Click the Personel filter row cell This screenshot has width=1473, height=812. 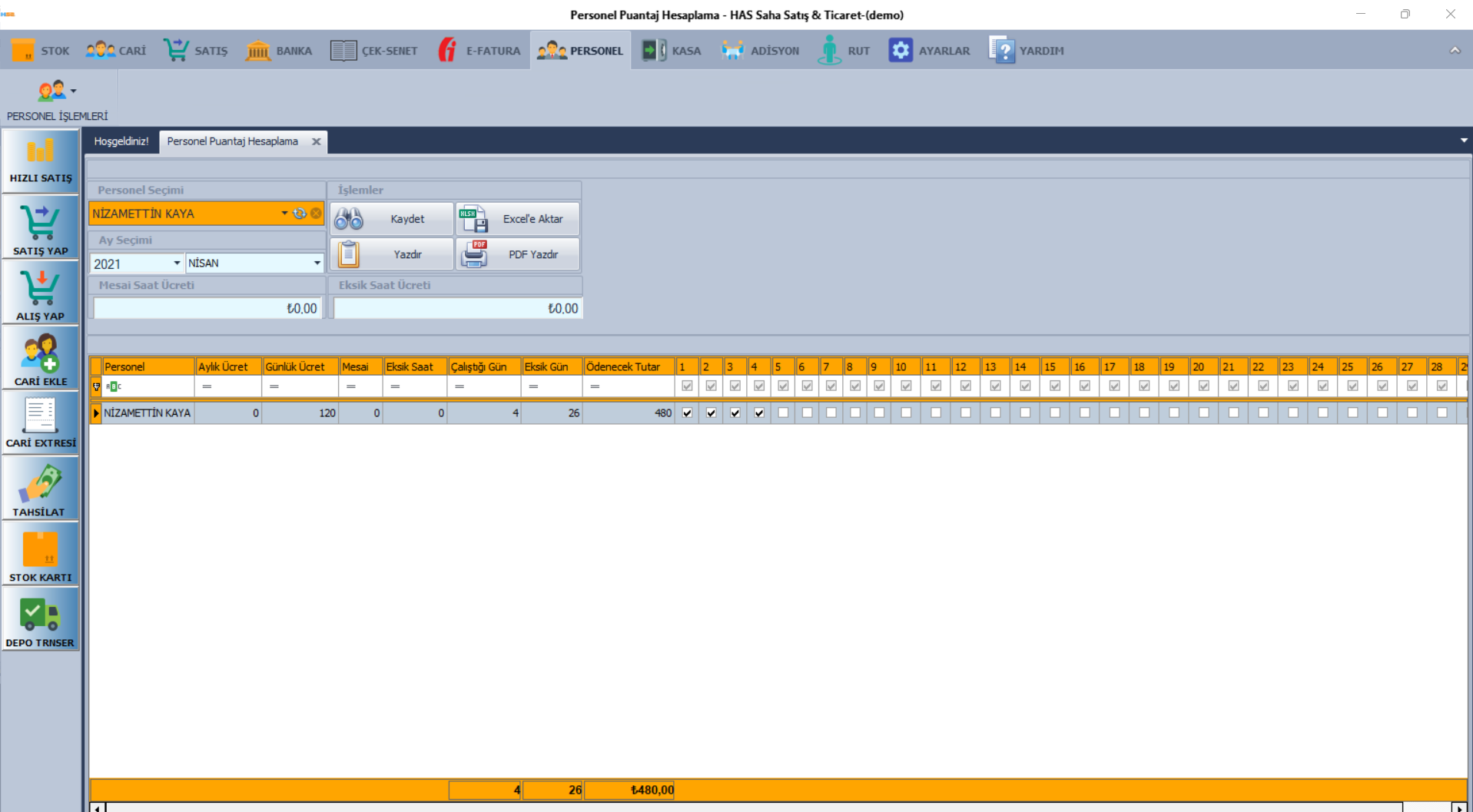point(148,386)
